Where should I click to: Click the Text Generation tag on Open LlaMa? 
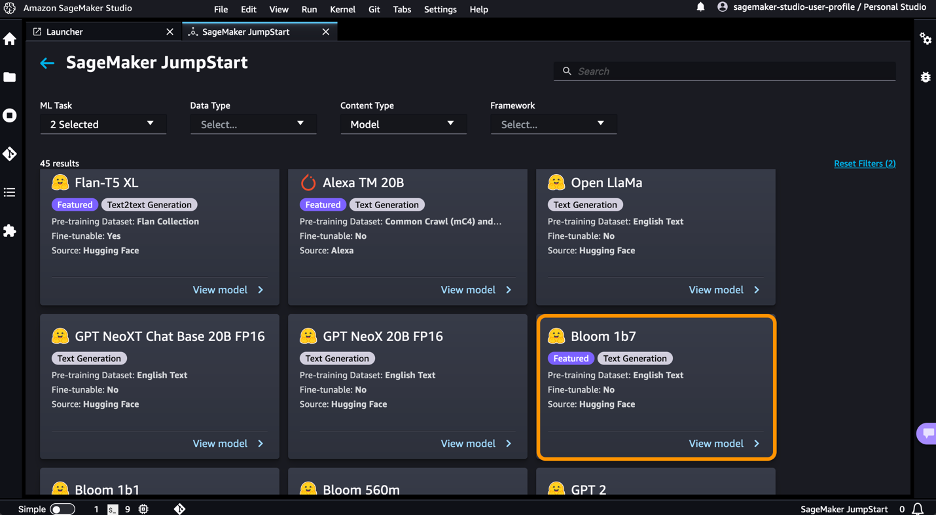(585, 205)
